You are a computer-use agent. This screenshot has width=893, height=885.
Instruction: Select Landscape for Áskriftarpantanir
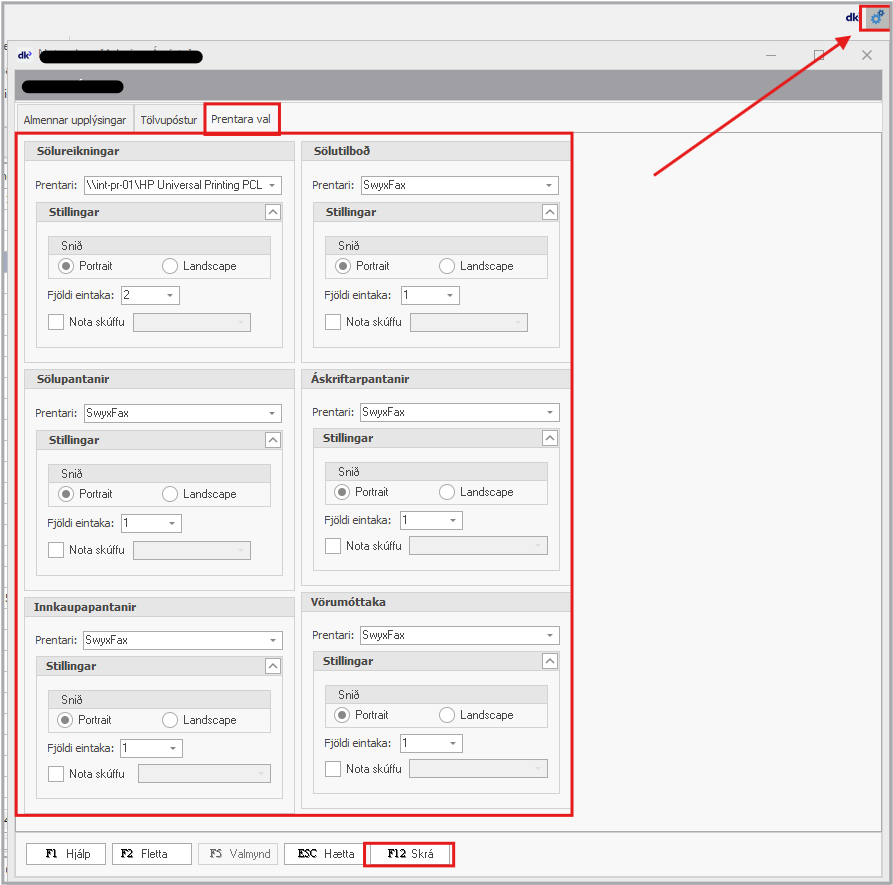(x=447, y=492)
